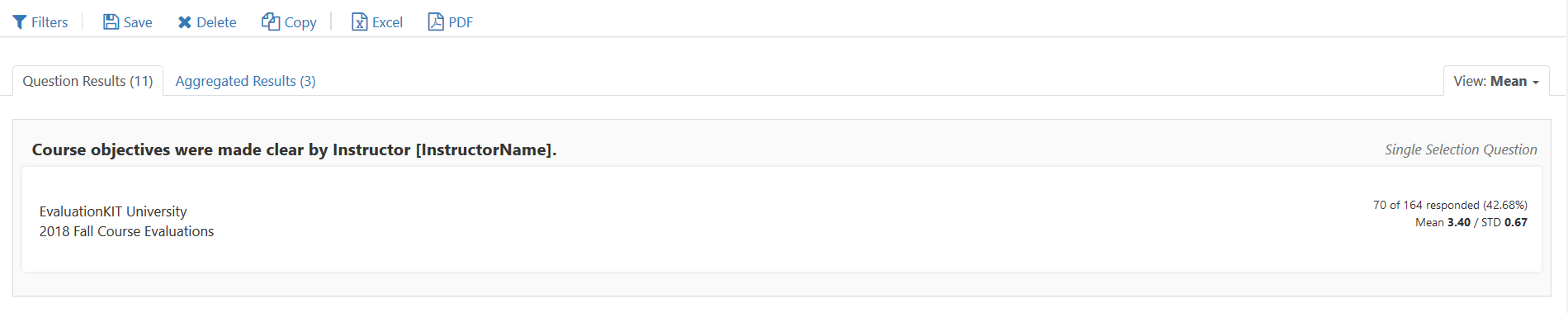Screen dimensions: 1568x313
Task: Delete the report via the Delete label
Action: point(216,22)
